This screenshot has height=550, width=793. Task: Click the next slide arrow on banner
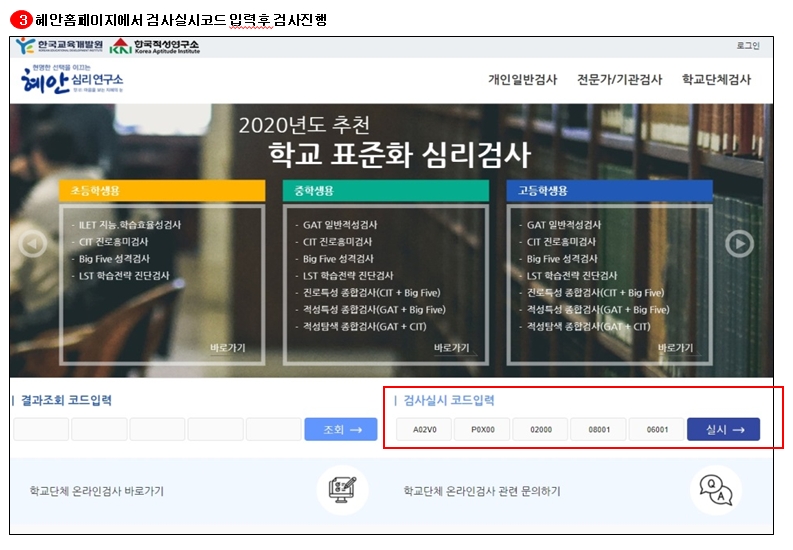(739, 244)
